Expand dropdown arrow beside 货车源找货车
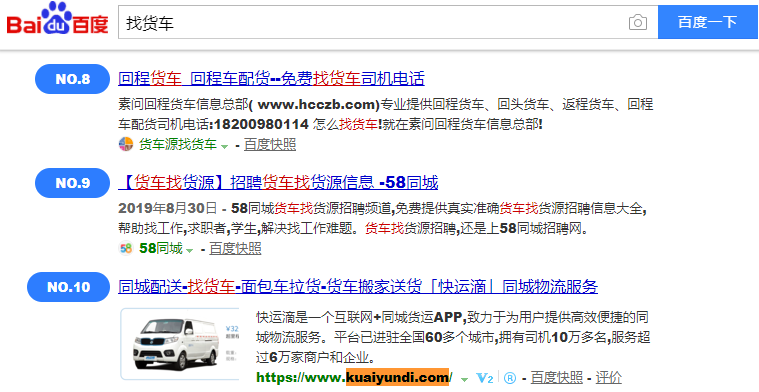The image size is (759, 392). (x=224, y=146)
